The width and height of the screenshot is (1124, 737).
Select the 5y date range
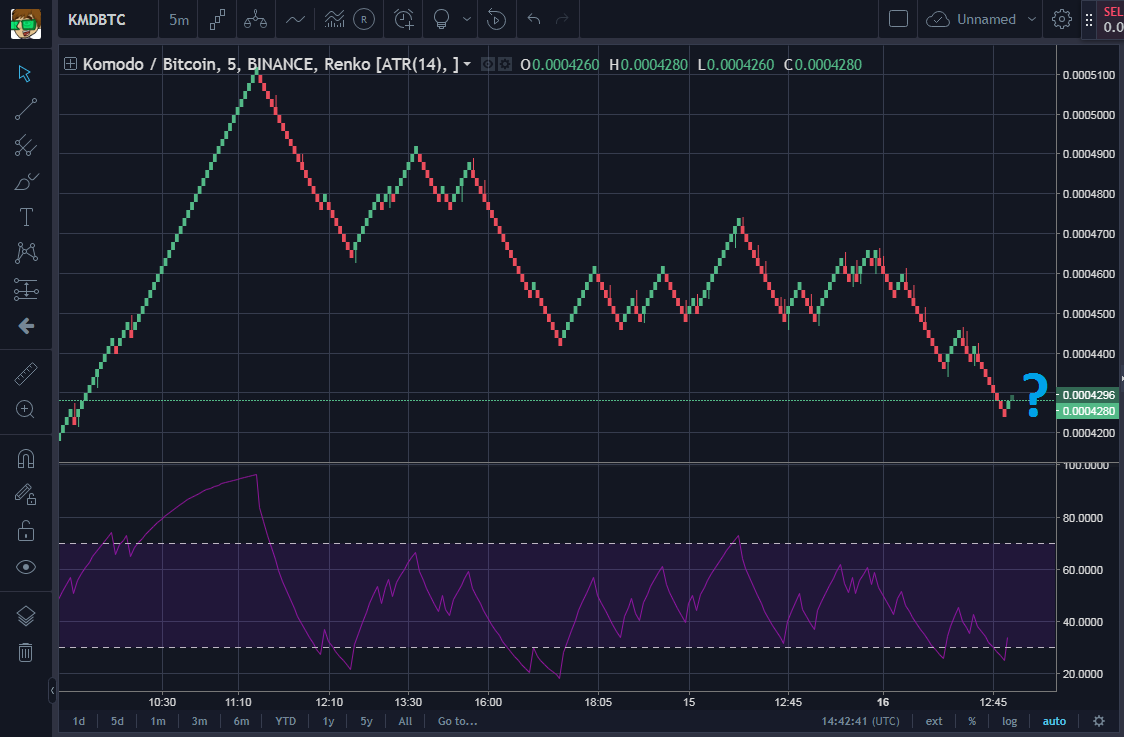coord(366,721)
